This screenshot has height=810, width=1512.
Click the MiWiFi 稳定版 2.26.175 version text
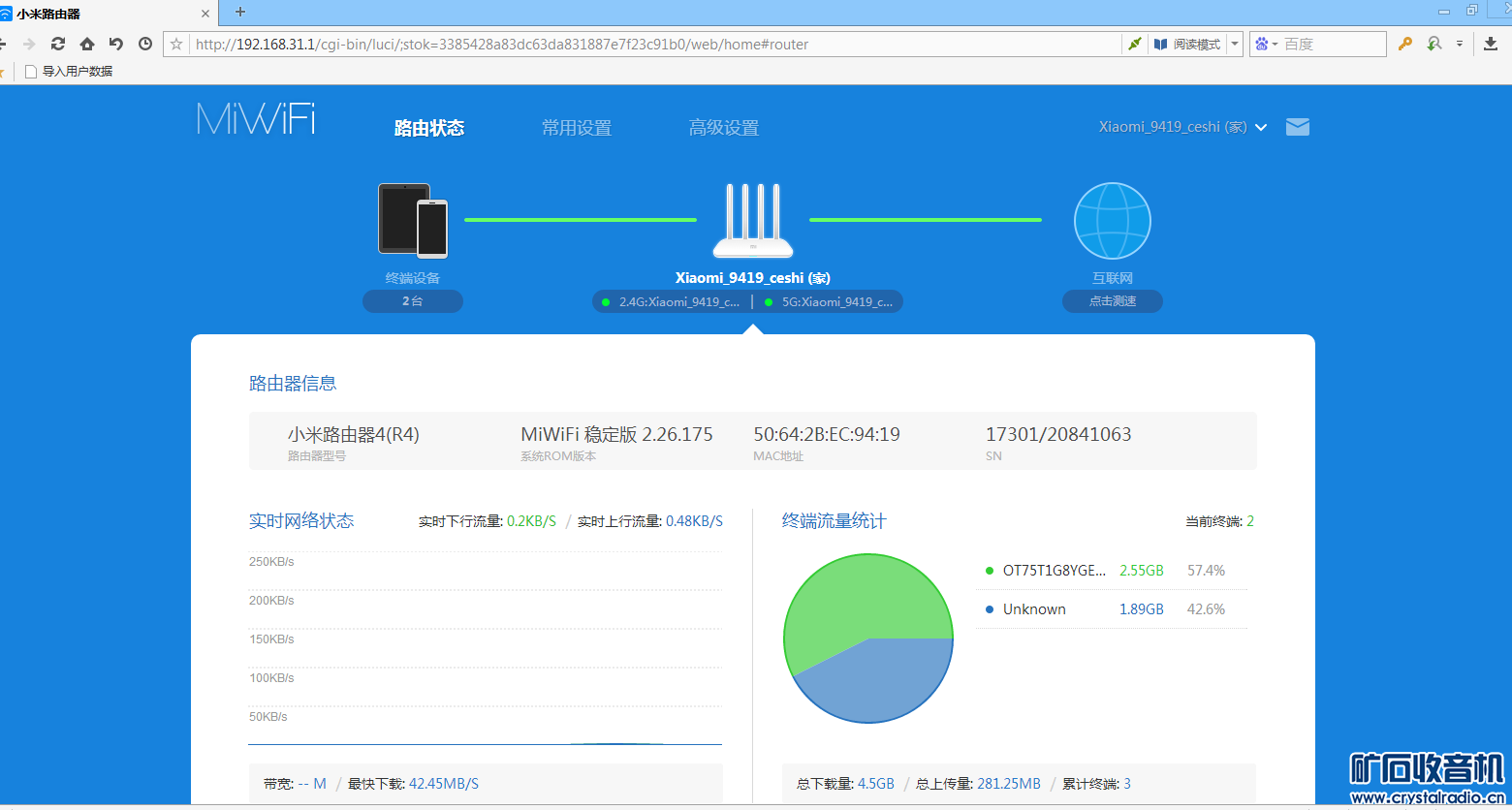pyautogui.click(x=616, y=434)
